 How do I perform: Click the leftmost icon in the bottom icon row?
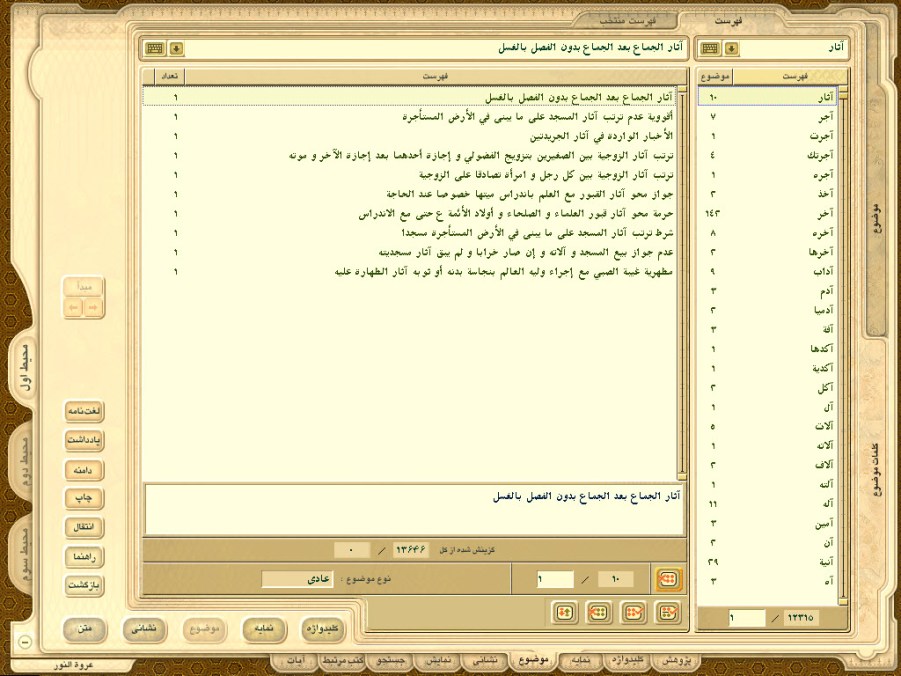(x=565, y=612)
